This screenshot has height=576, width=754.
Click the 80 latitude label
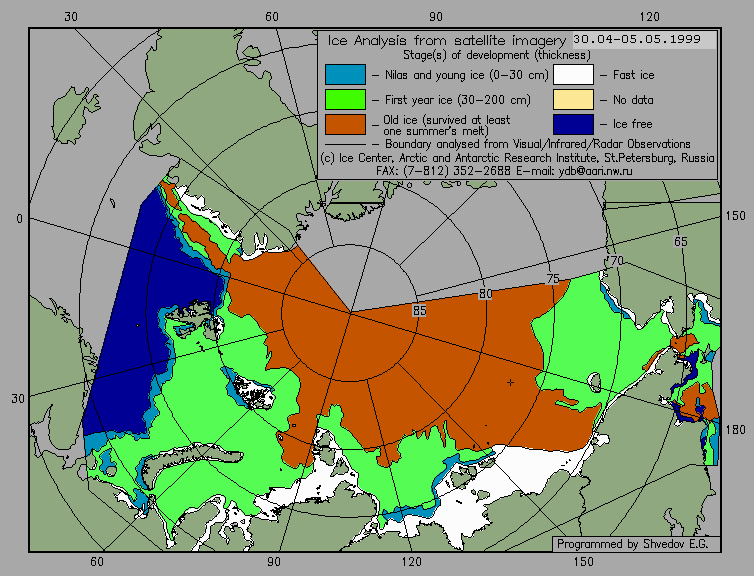point(485,294)
